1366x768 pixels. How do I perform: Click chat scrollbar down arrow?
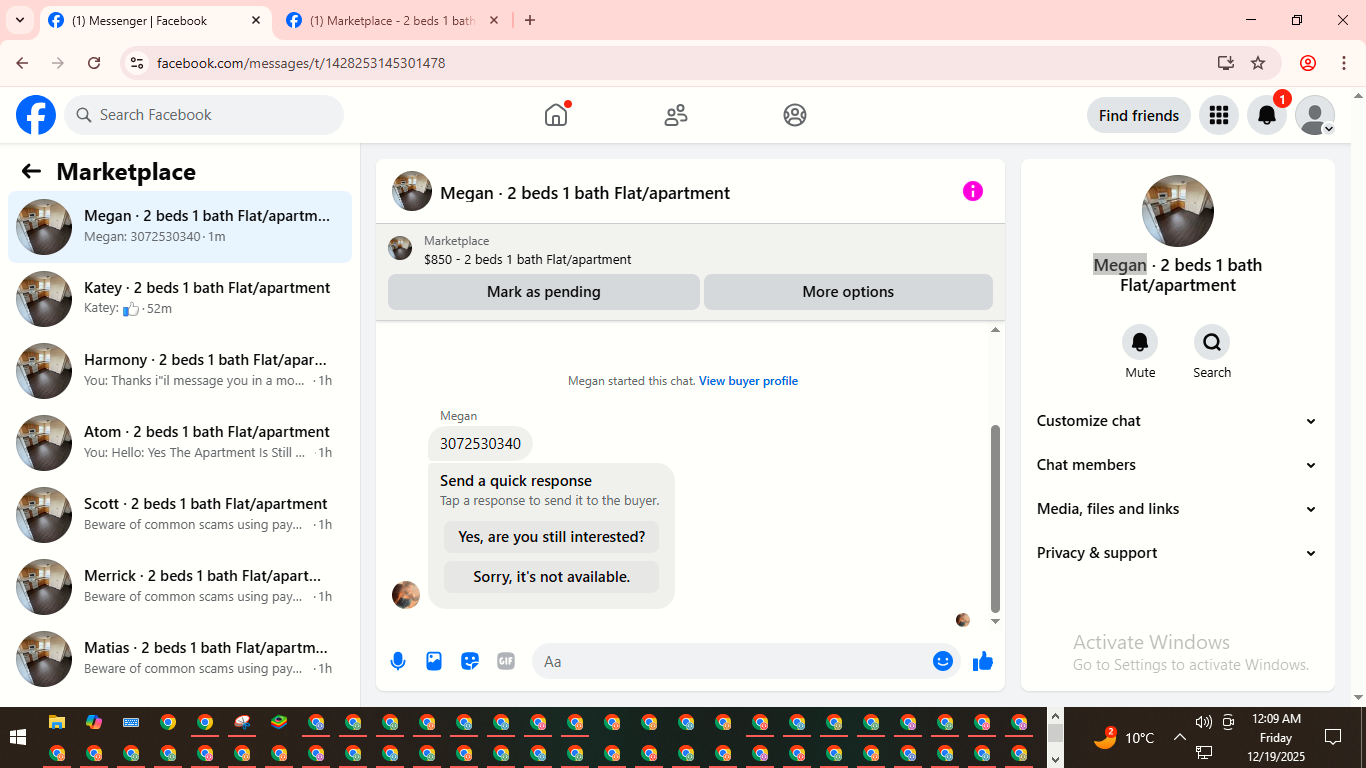(995, 621)
